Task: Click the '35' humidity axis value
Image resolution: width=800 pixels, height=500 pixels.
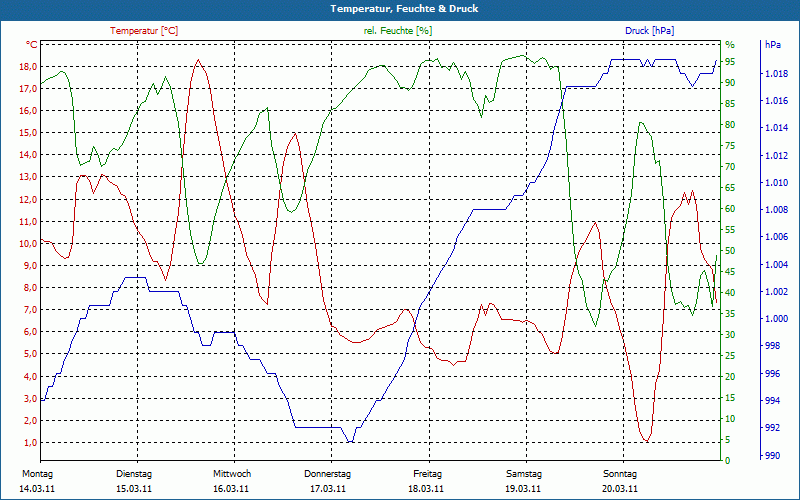Action: point(730,314)
